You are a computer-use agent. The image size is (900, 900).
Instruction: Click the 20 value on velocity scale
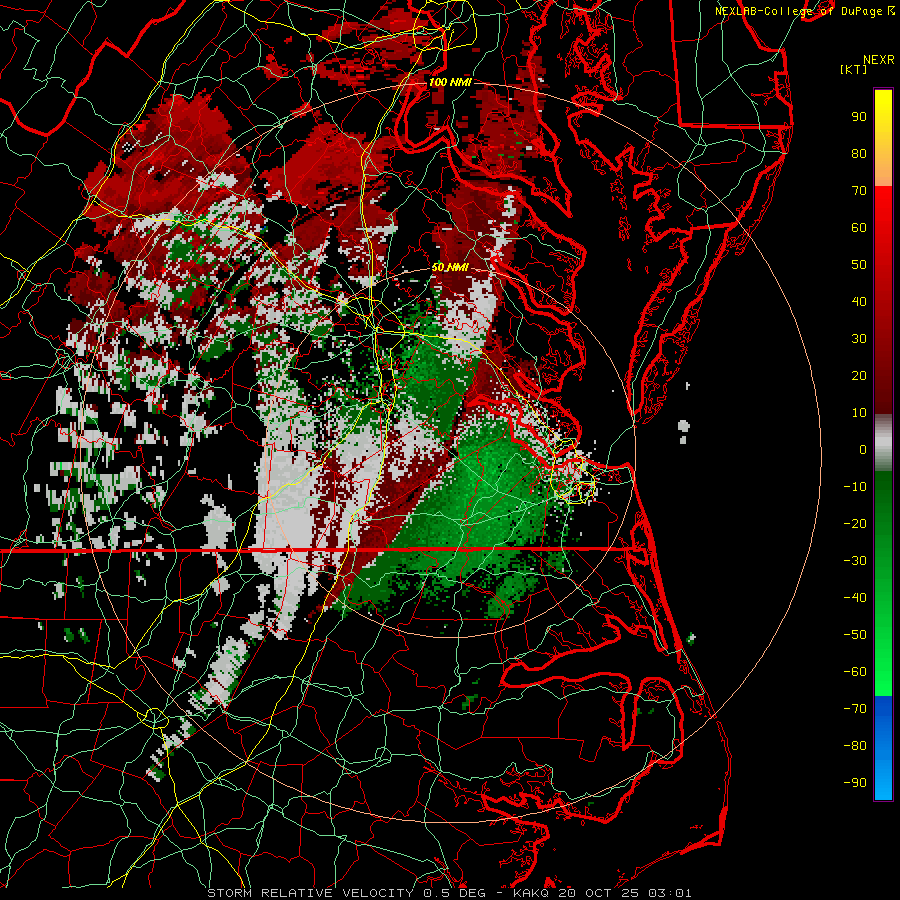click(859, 375)
